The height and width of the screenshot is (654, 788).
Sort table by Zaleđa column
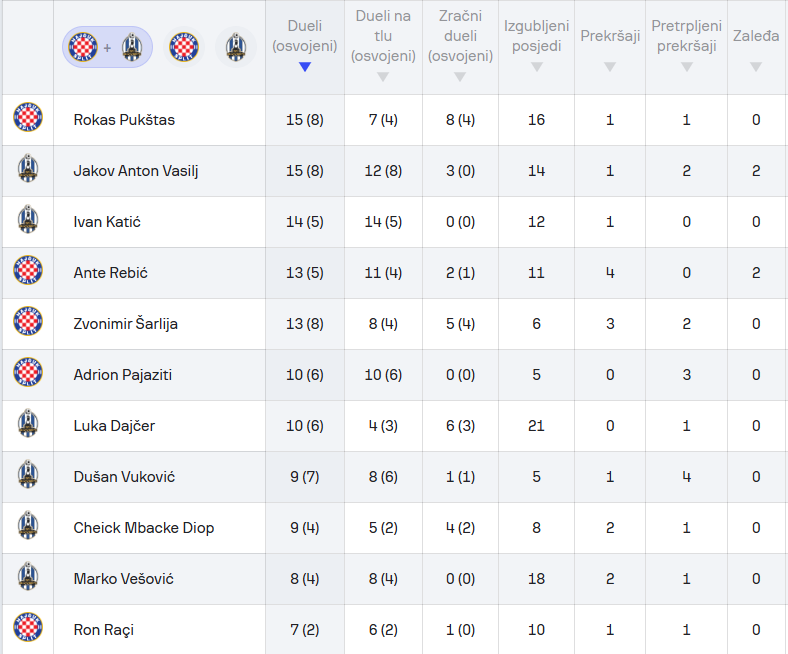[756, 48]
